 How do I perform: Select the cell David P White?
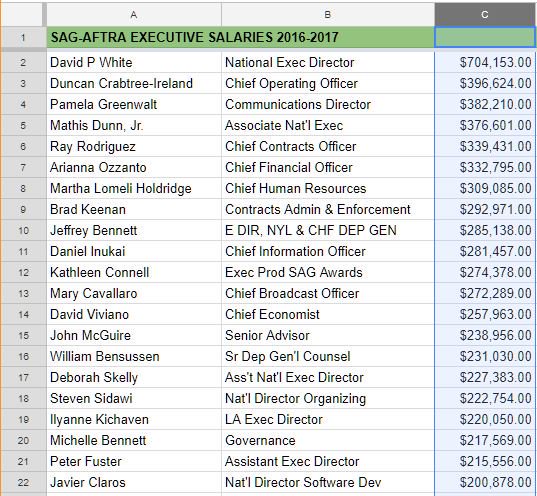point(134,62)
